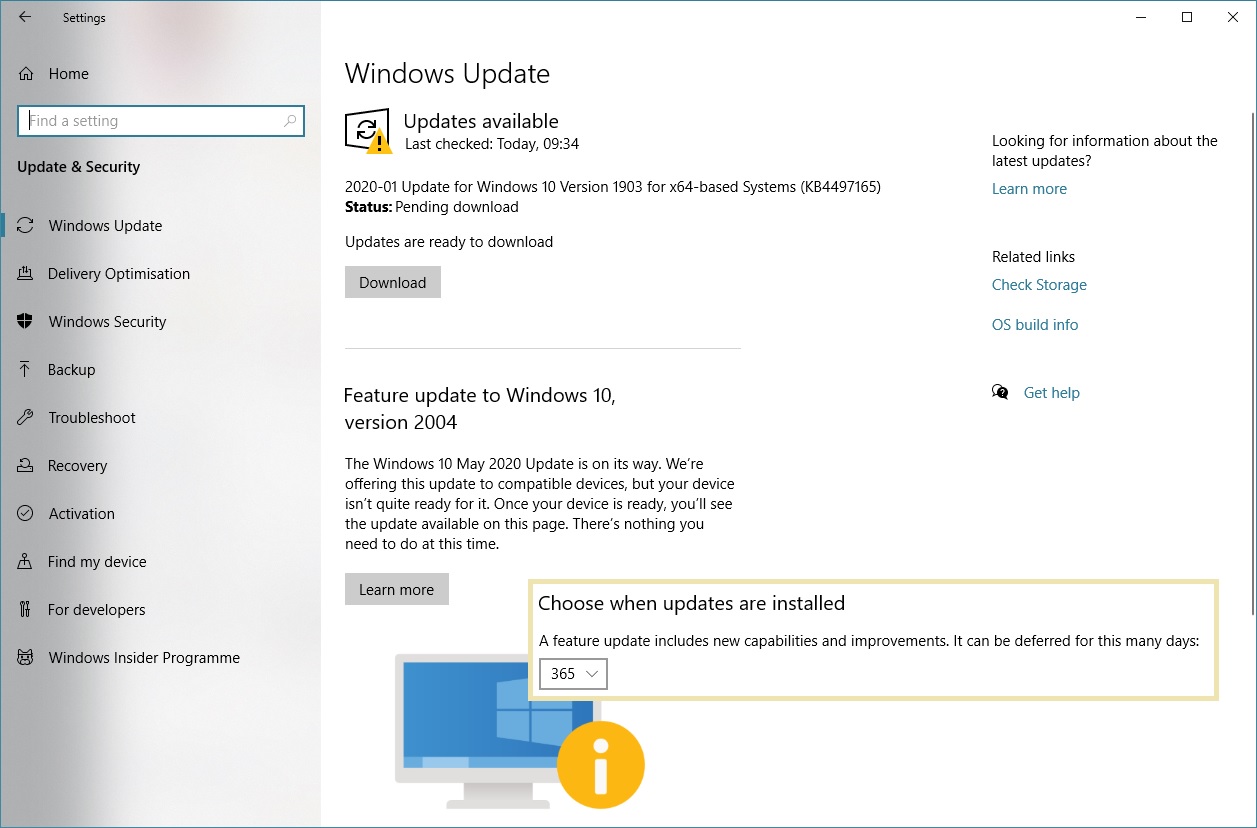Open the OS build info link
This screenshot has height=828, width=1257.
(x=1035, y=325)
